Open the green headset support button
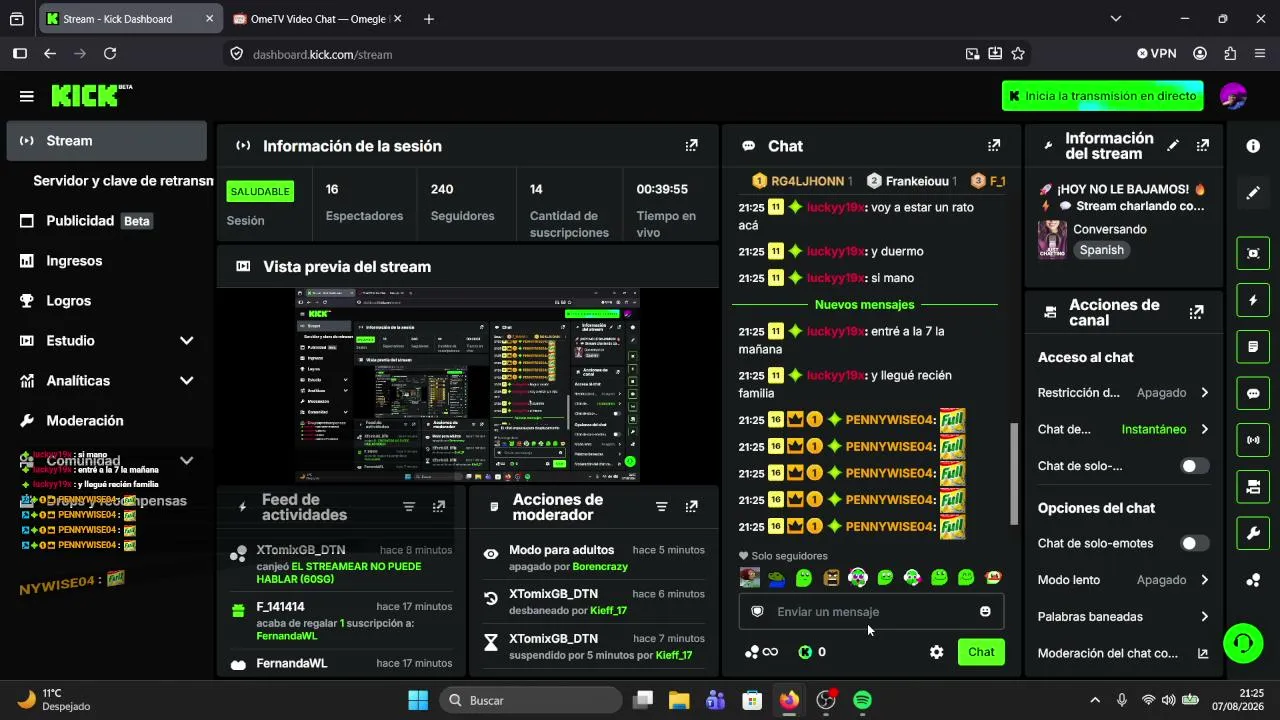 coord(1243,642)
